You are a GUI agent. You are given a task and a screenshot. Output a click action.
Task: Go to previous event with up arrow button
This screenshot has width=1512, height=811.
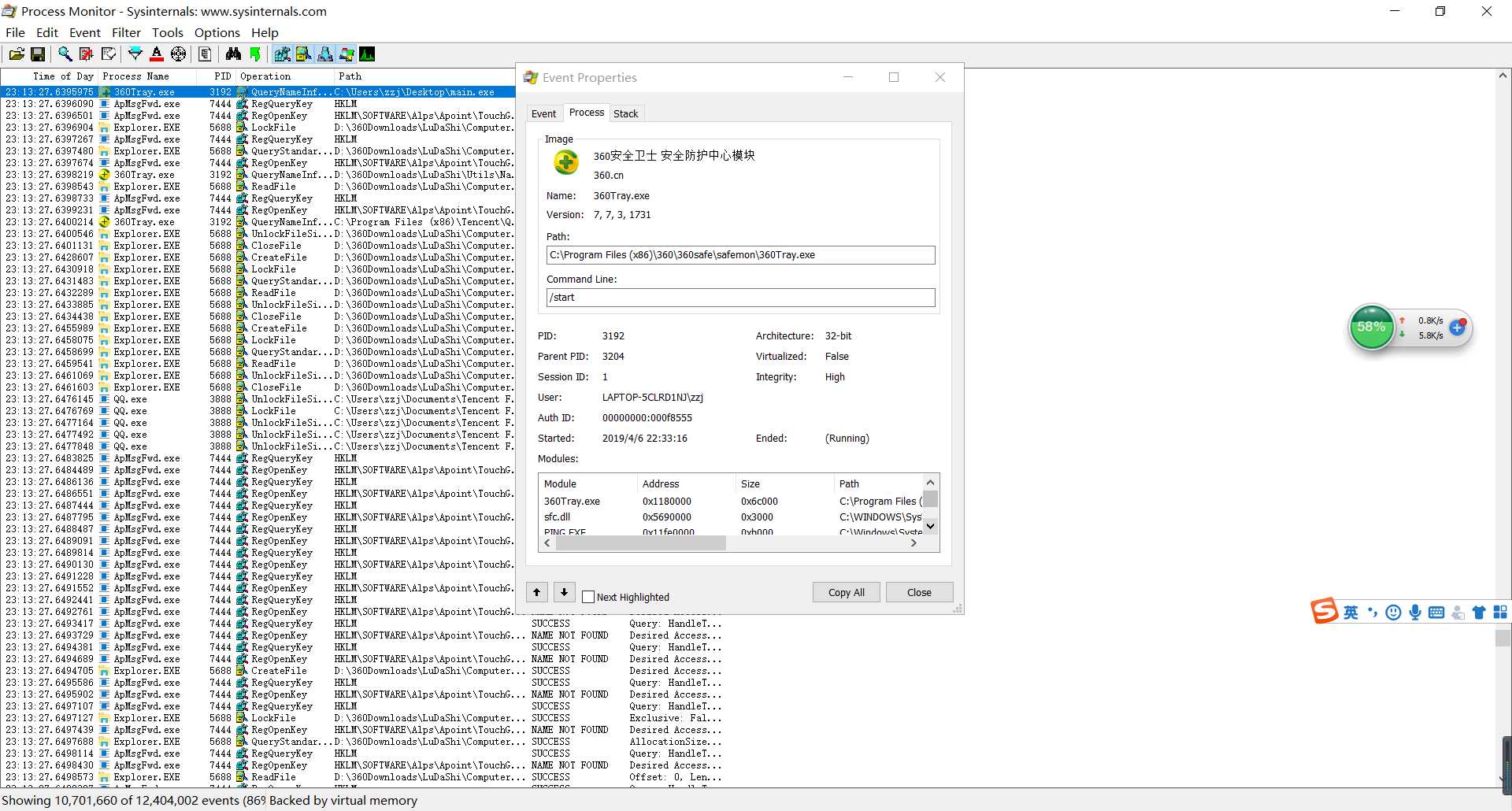(536, 592)
